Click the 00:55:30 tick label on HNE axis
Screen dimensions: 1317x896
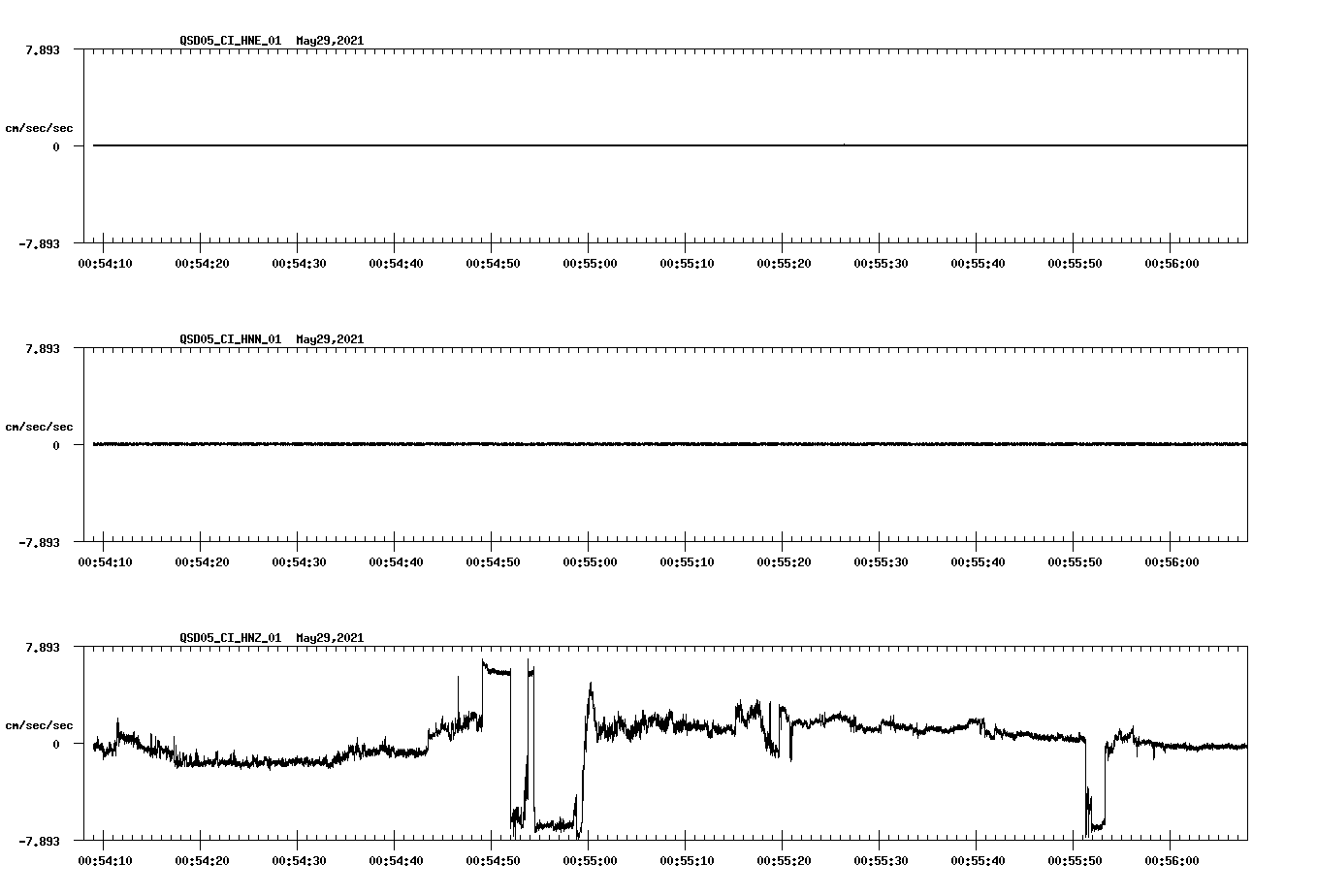[883, 262]
